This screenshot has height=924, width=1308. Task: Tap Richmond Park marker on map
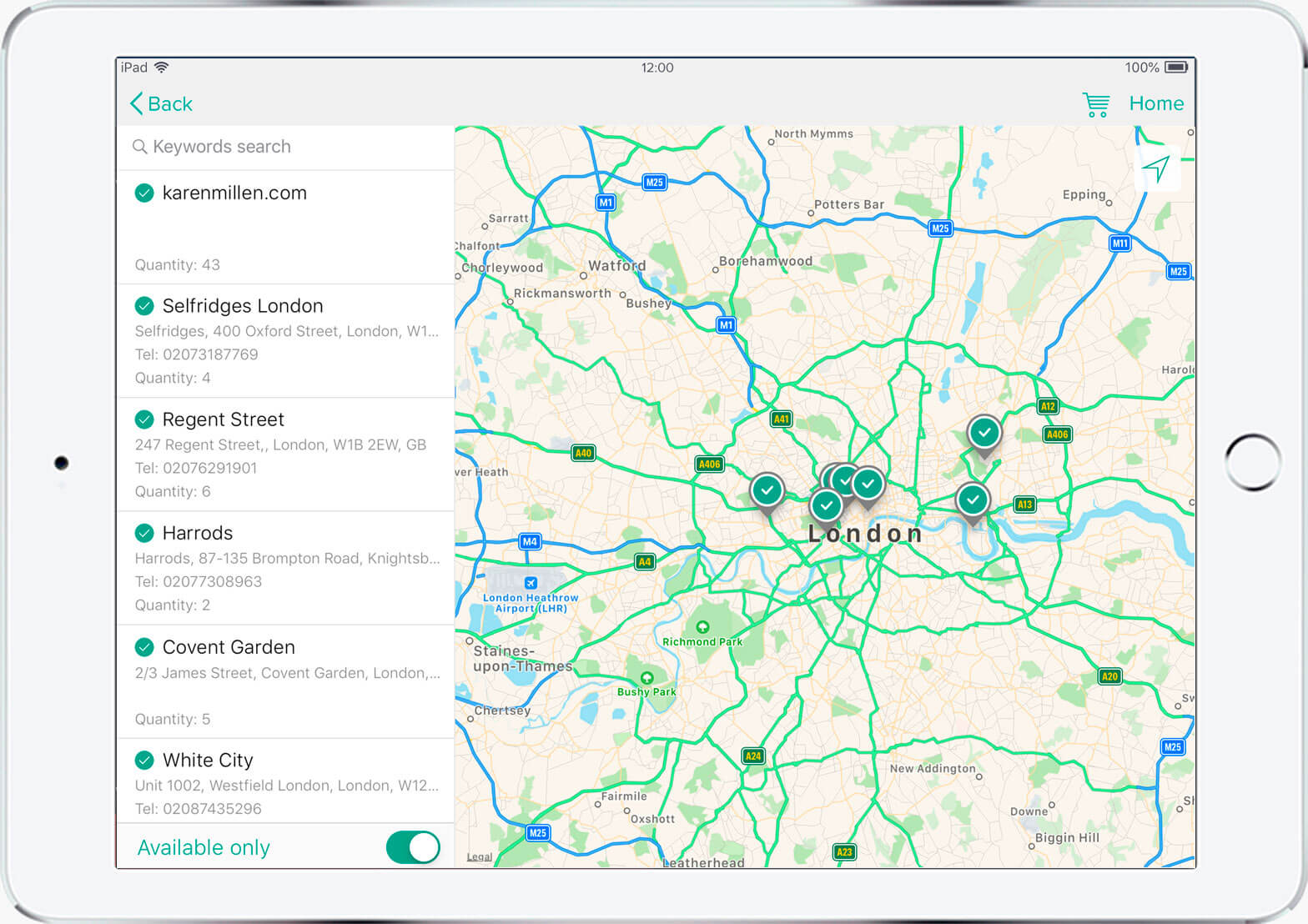coord(702,627)
